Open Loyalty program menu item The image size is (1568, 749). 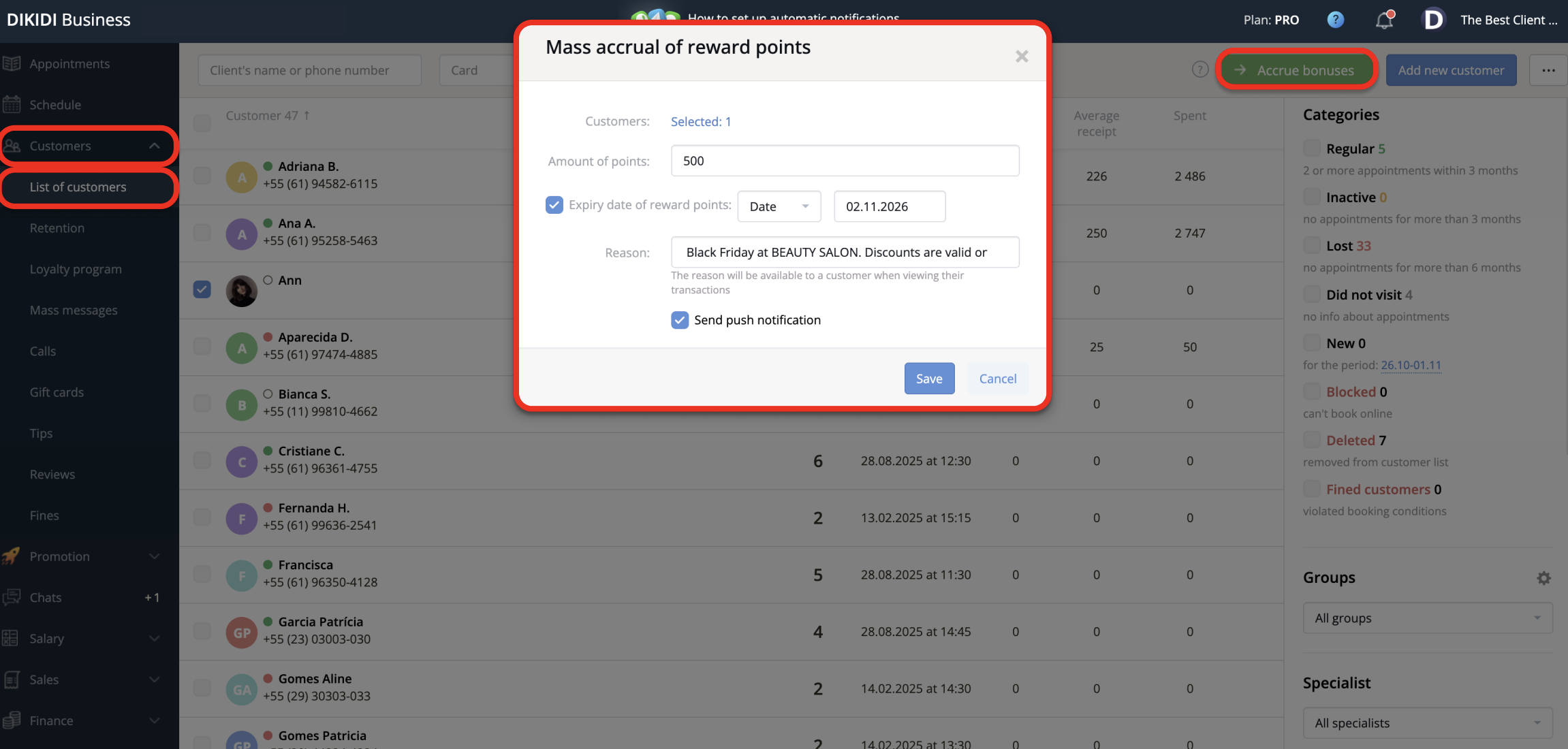(x=76, y=269)
